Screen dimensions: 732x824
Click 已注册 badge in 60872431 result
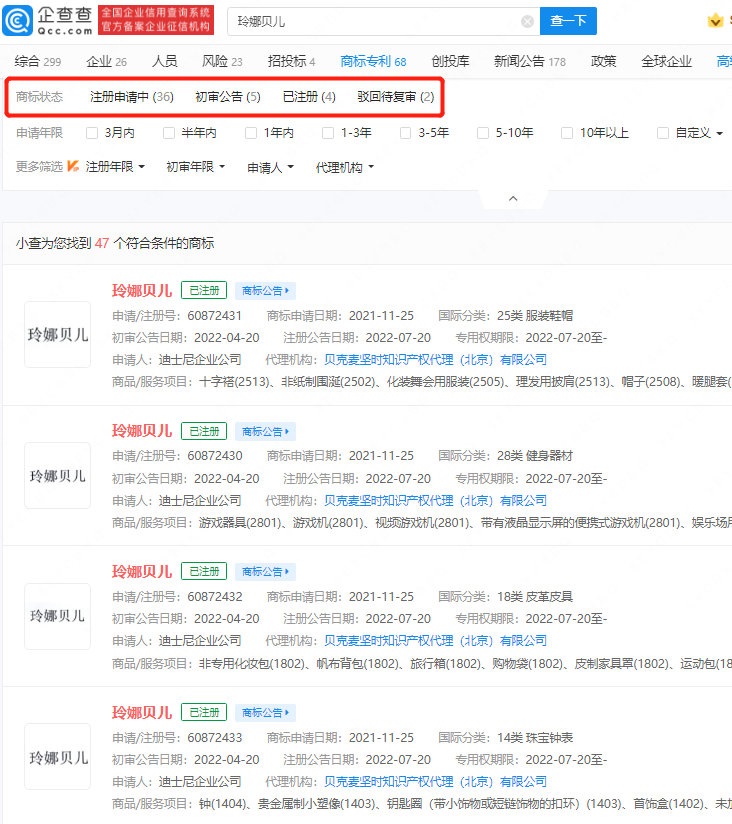[x=204, y=290]
